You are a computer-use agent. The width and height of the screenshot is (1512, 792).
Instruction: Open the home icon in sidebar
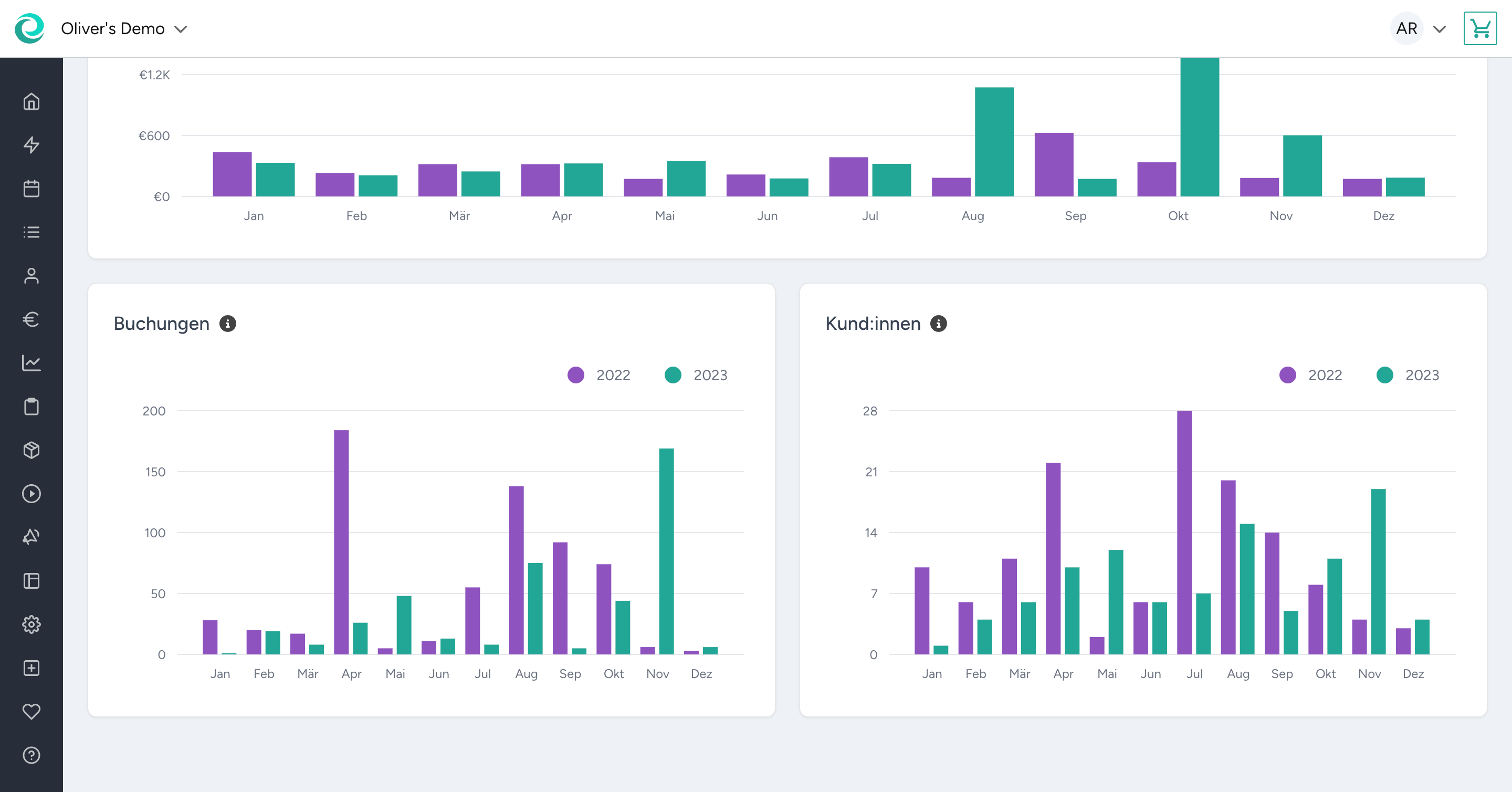pos(31,101)
